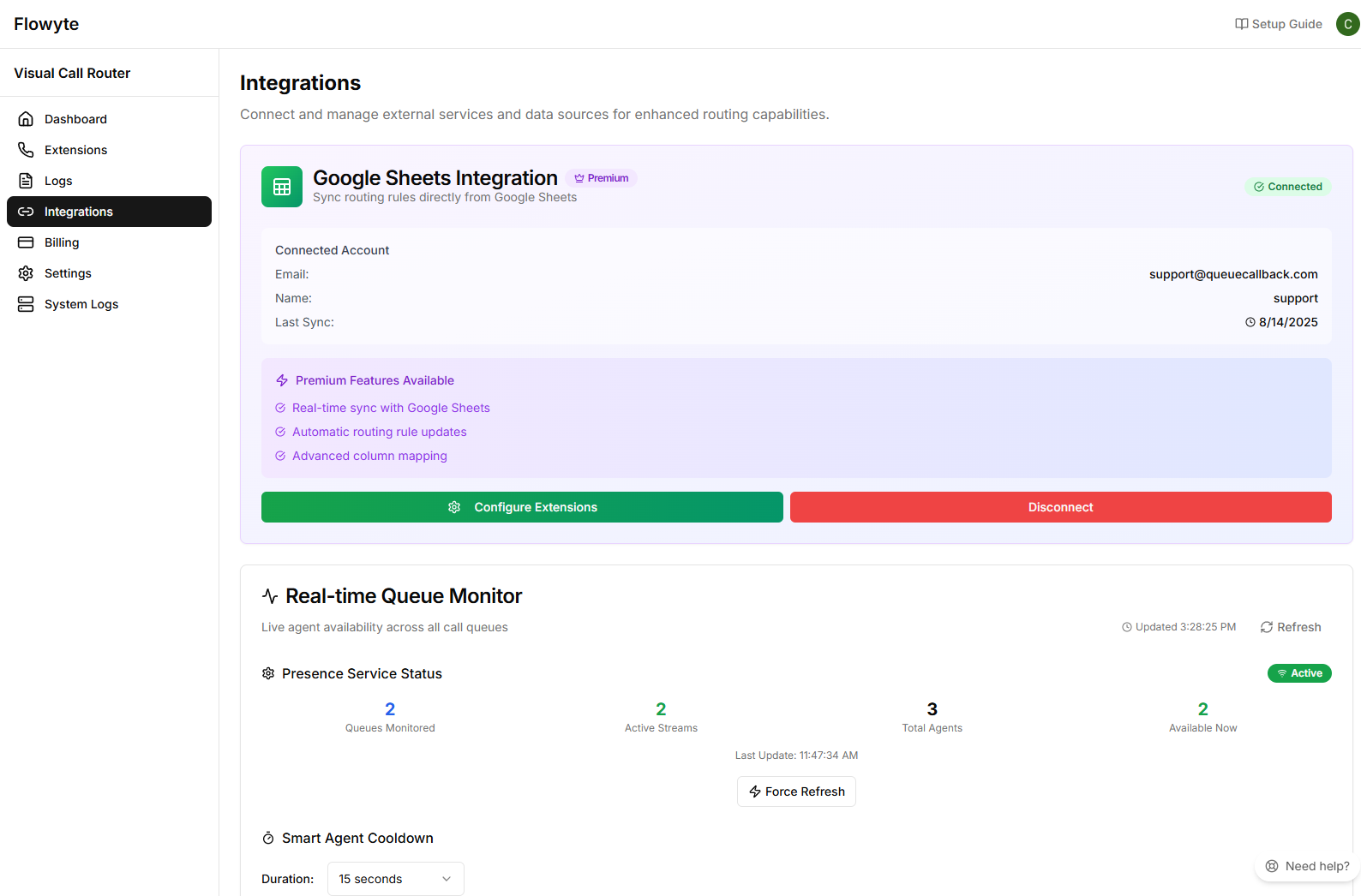
Task: Click the Dashboard home icon in sidebar
Action: point(26,119)
